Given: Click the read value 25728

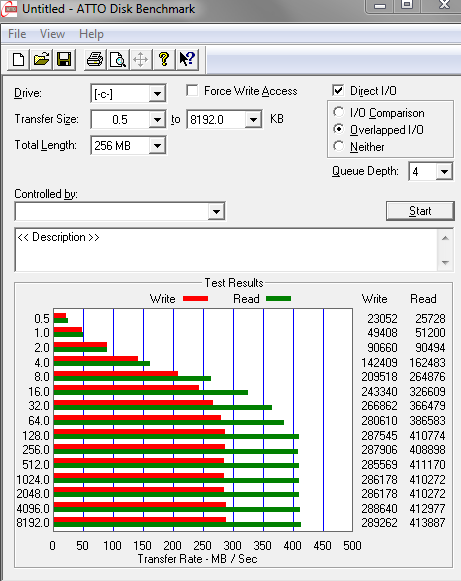Looking at the screenshot, I should (430, 319).
